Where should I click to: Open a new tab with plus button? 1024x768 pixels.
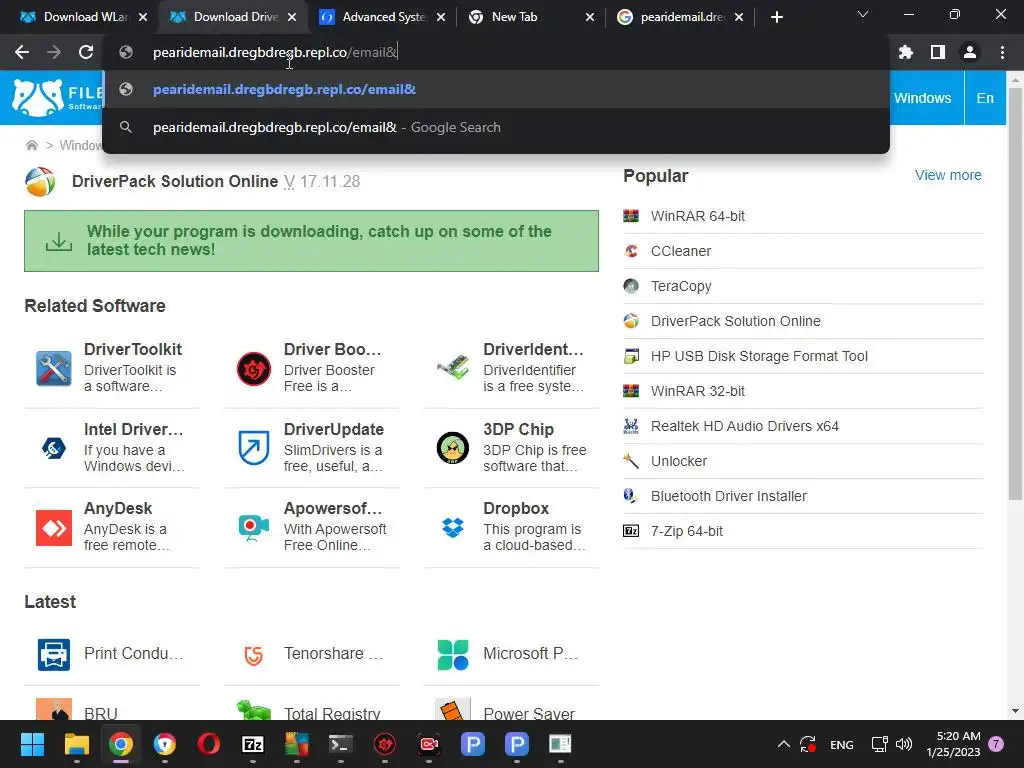[776, 17]
